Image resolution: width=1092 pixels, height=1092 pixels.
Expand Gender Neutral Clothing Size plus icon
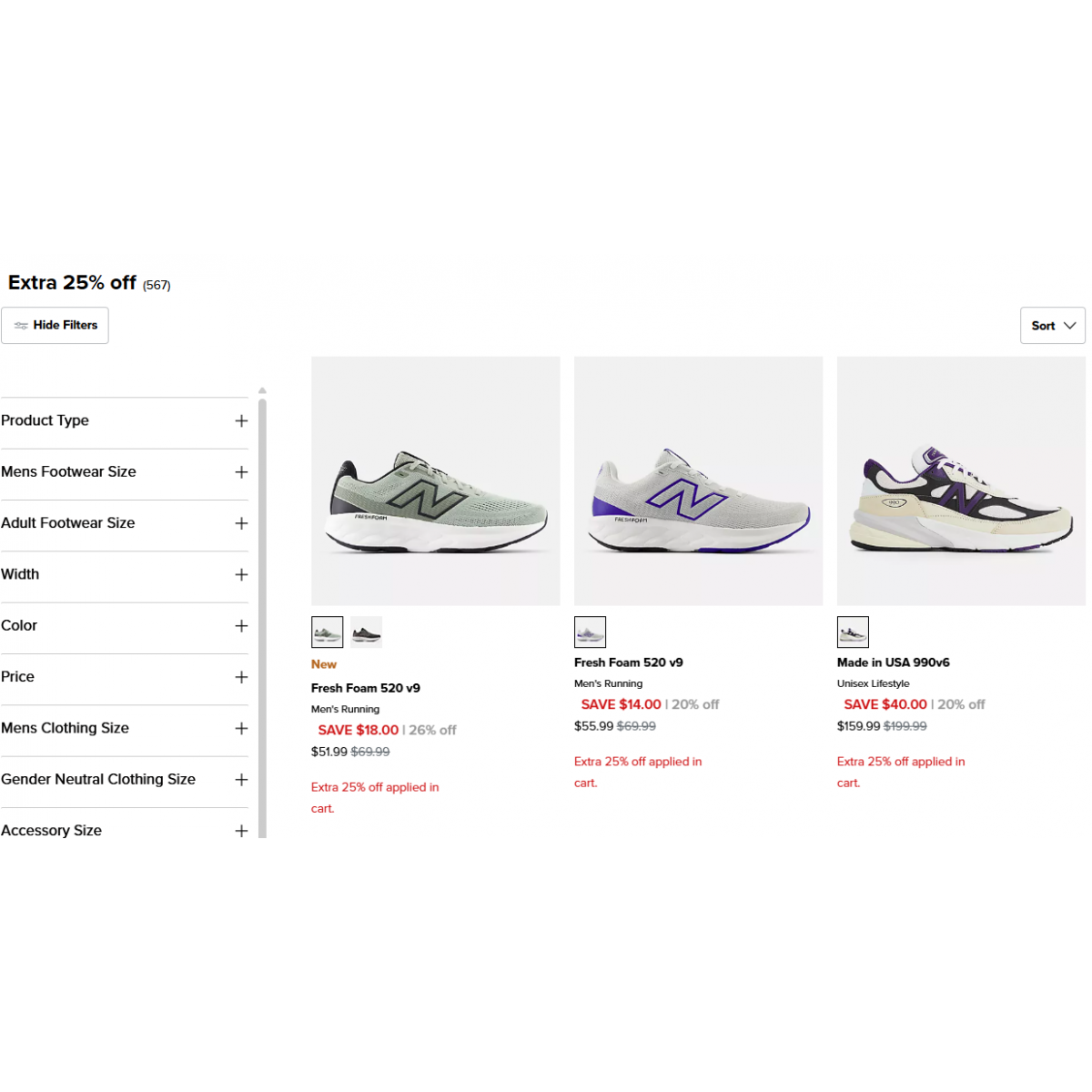click(x=241, y=780)
